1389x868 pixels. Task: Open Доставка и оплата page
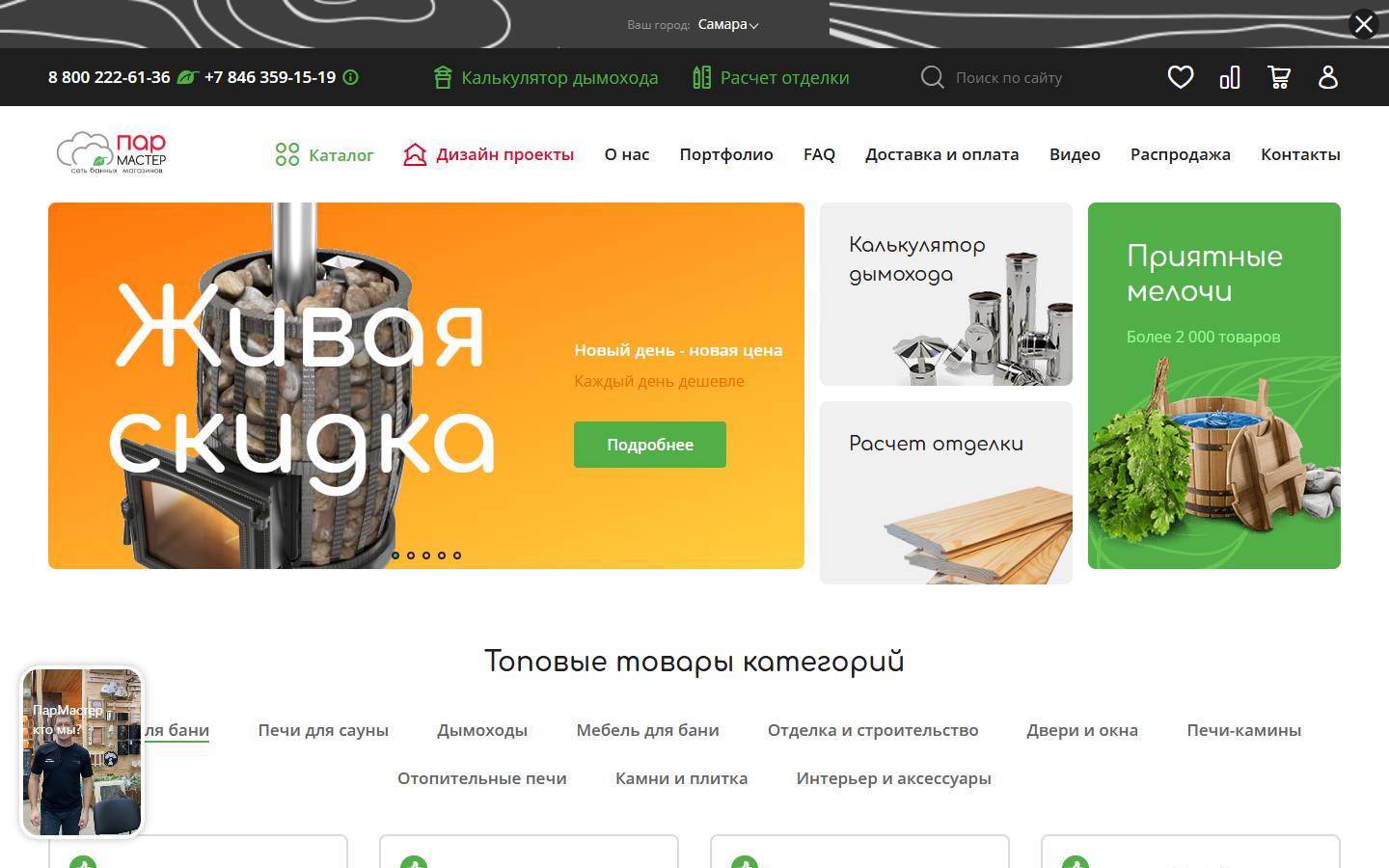[941, 154]
